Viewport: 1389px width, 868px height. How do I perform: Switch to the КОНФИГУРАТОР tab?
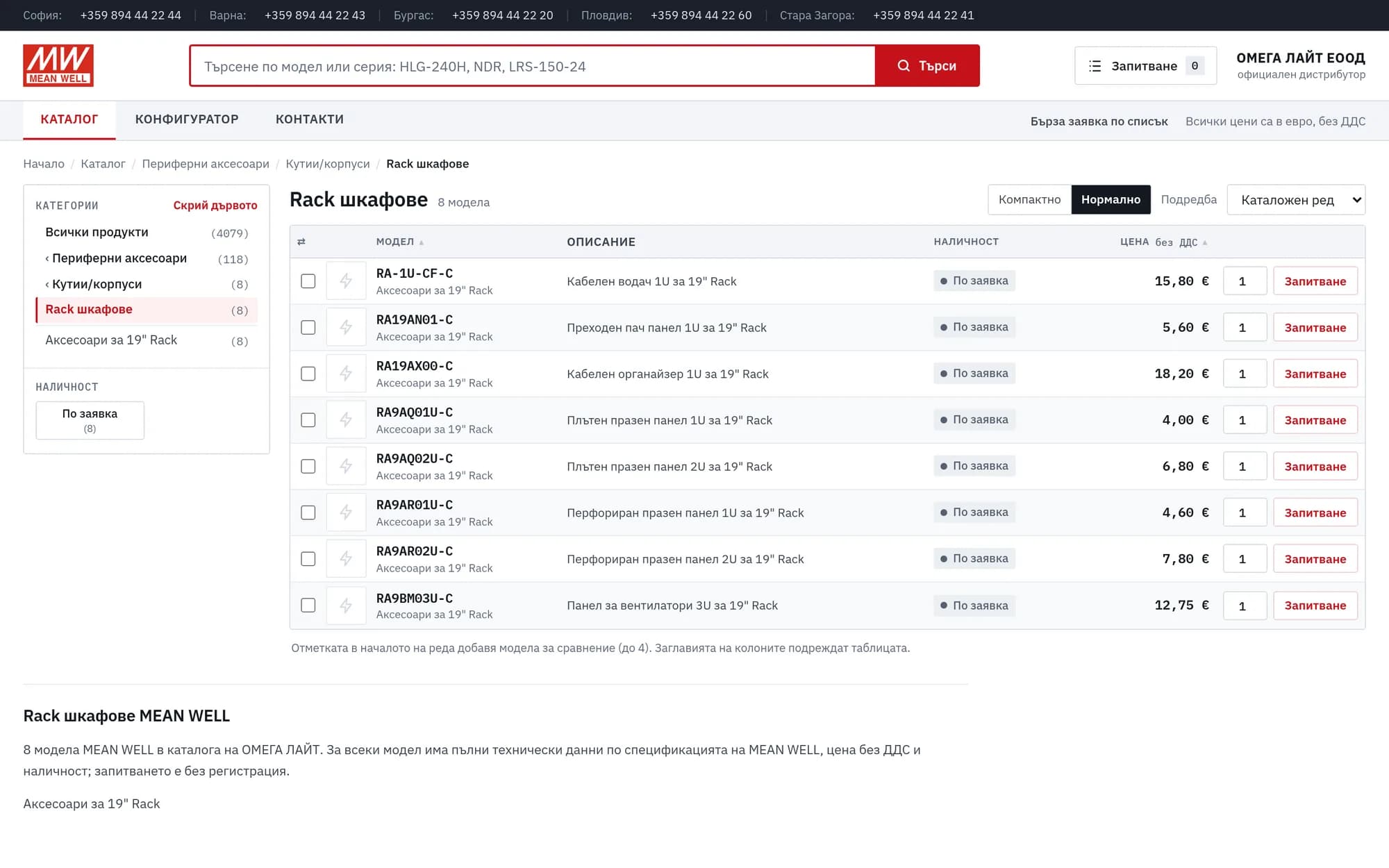click(187, 119)
